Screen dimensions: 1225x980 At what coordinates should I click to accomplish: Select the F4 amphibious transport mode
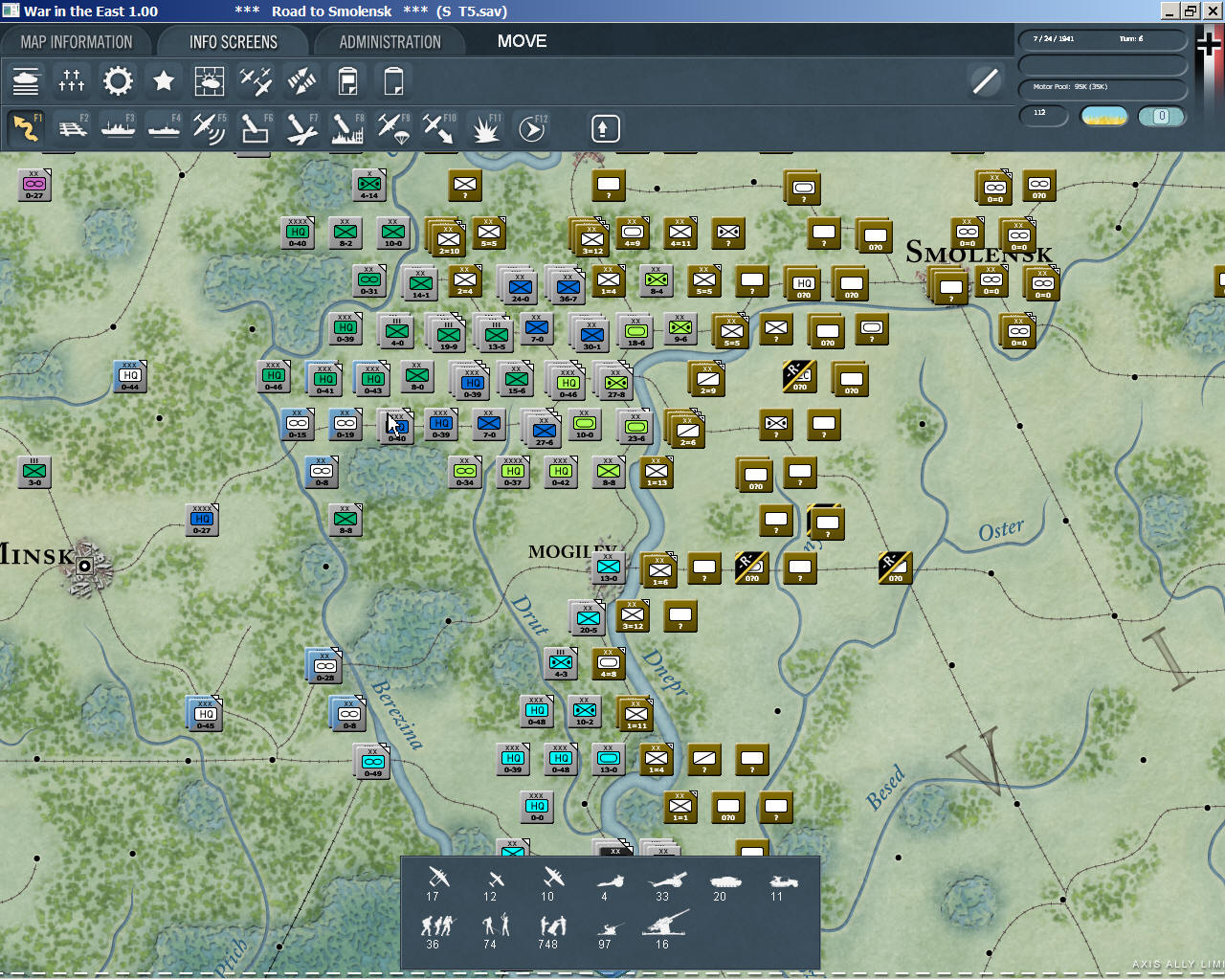pyautogui.click(x=164, y=128)
